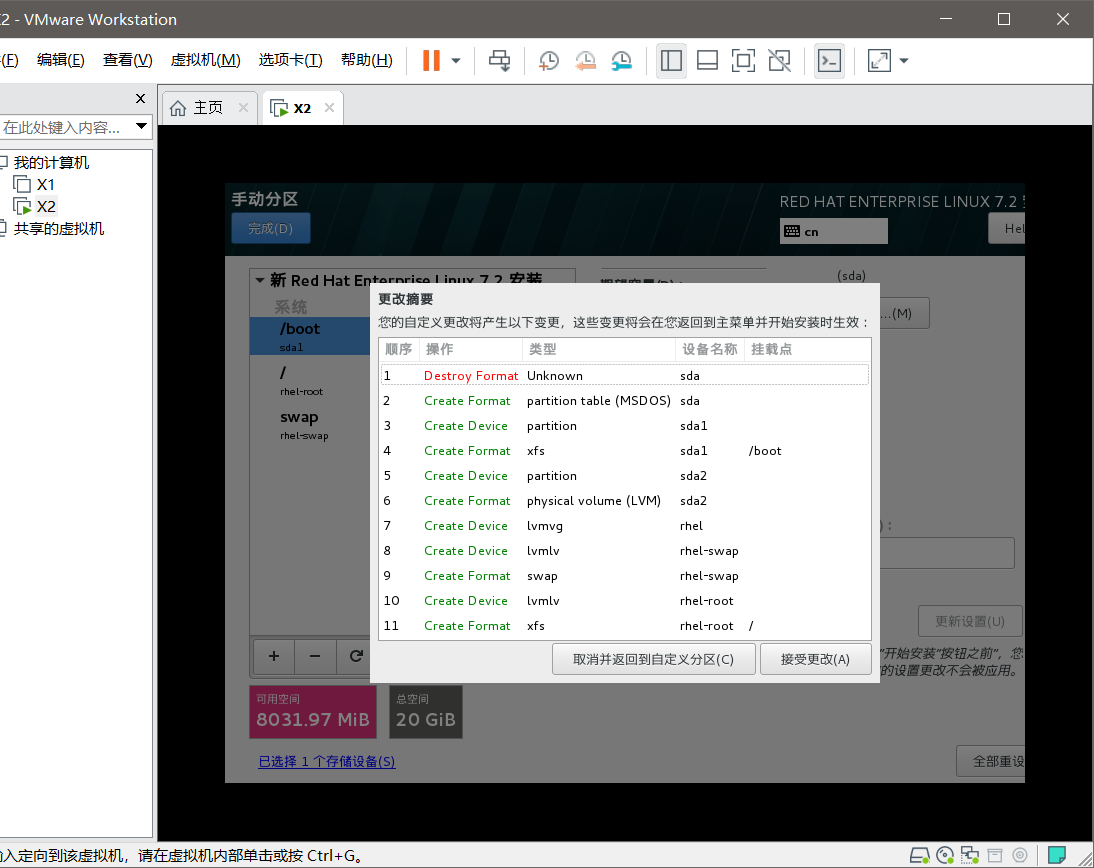Select the /boot sda1 partition entry

tap(310, 336)
